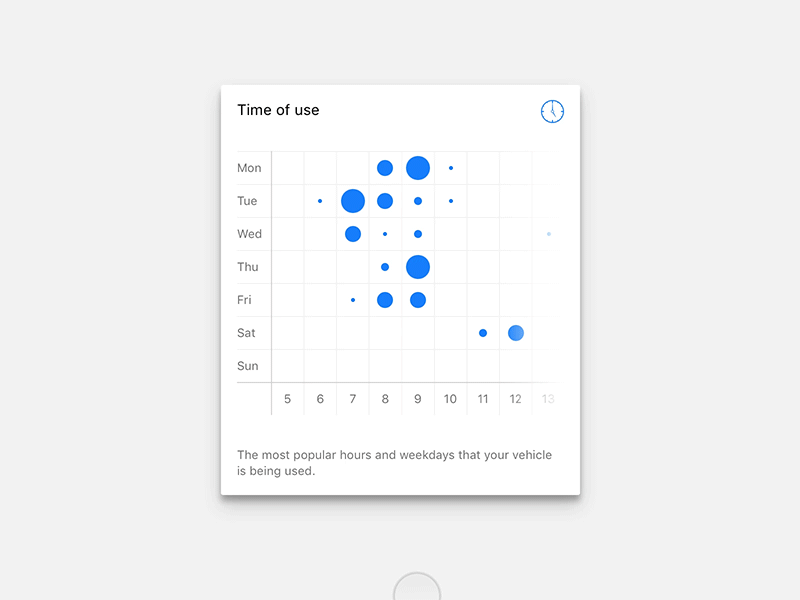This screenshot has height=600, width=800.
Task: Select the tiny Tuesday dot at hour 6
Action: coord(320,200)
